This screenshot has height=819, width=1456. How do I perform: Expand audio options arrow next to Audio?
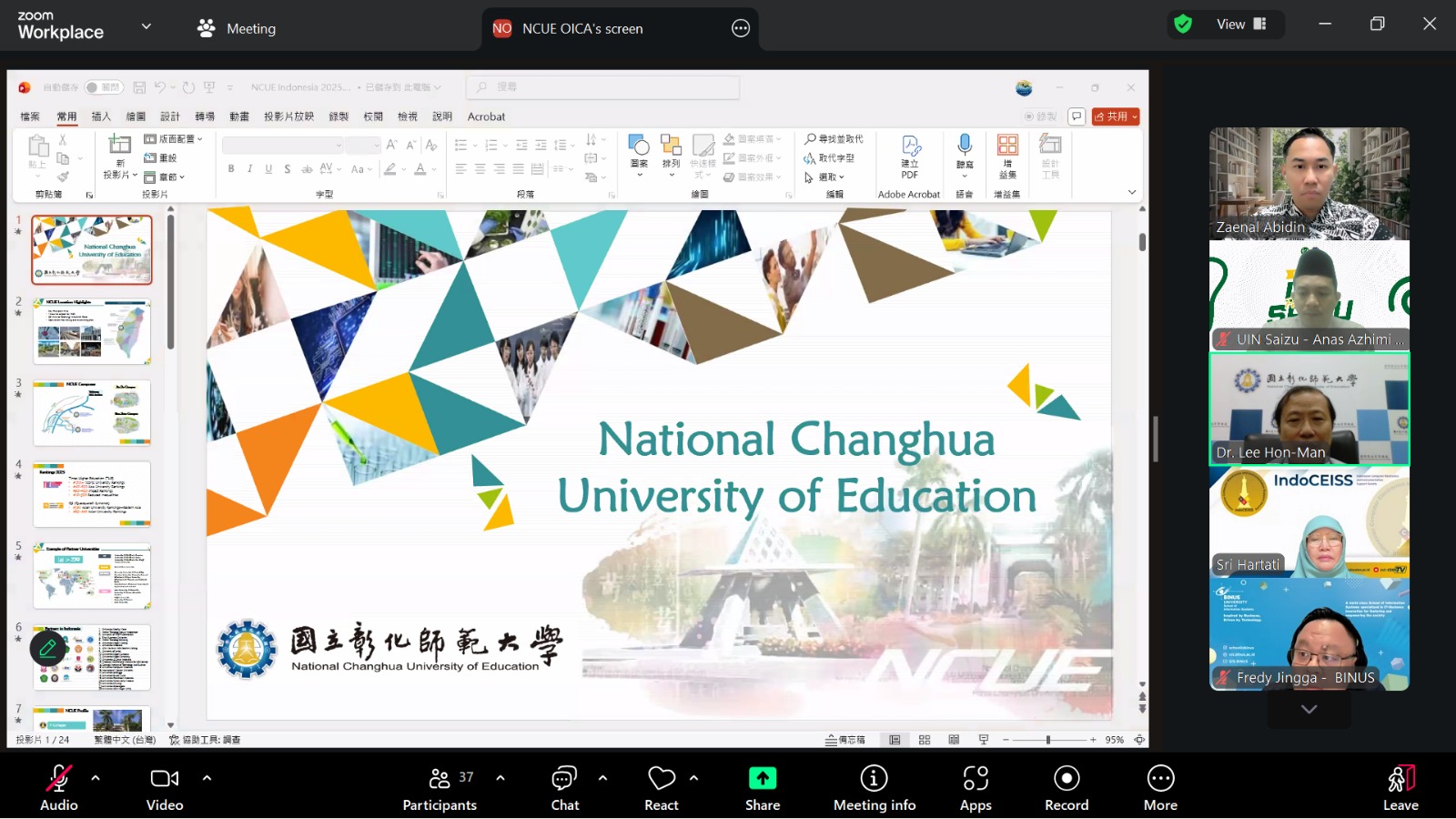pos(96,778)
